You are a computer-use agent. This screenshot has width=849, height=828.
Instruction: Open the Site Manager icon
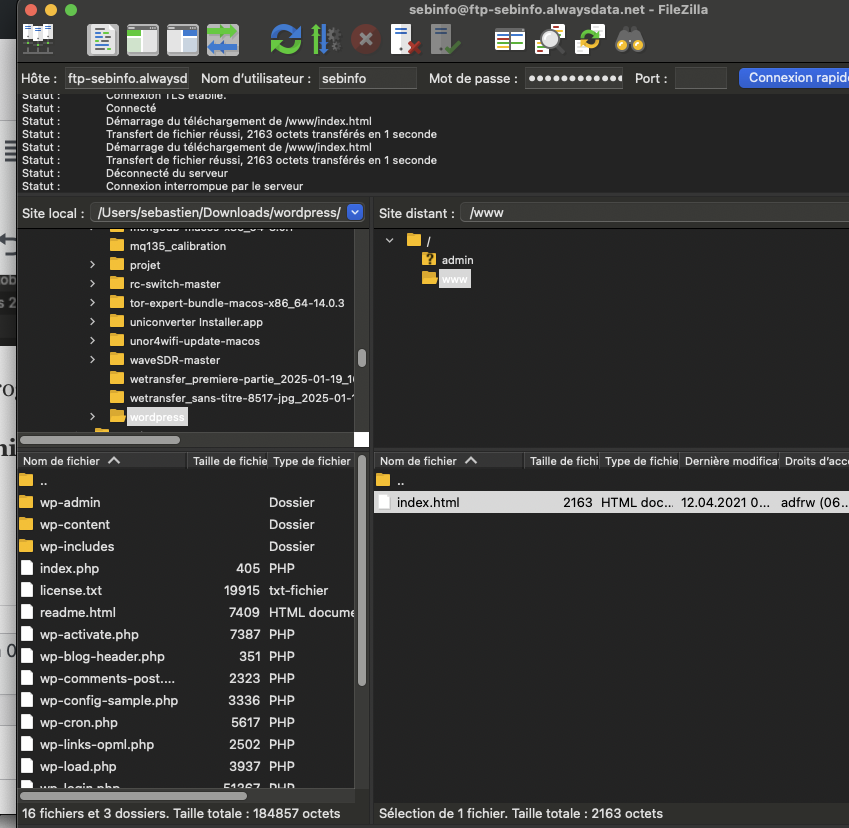click(x=38, y=39)
